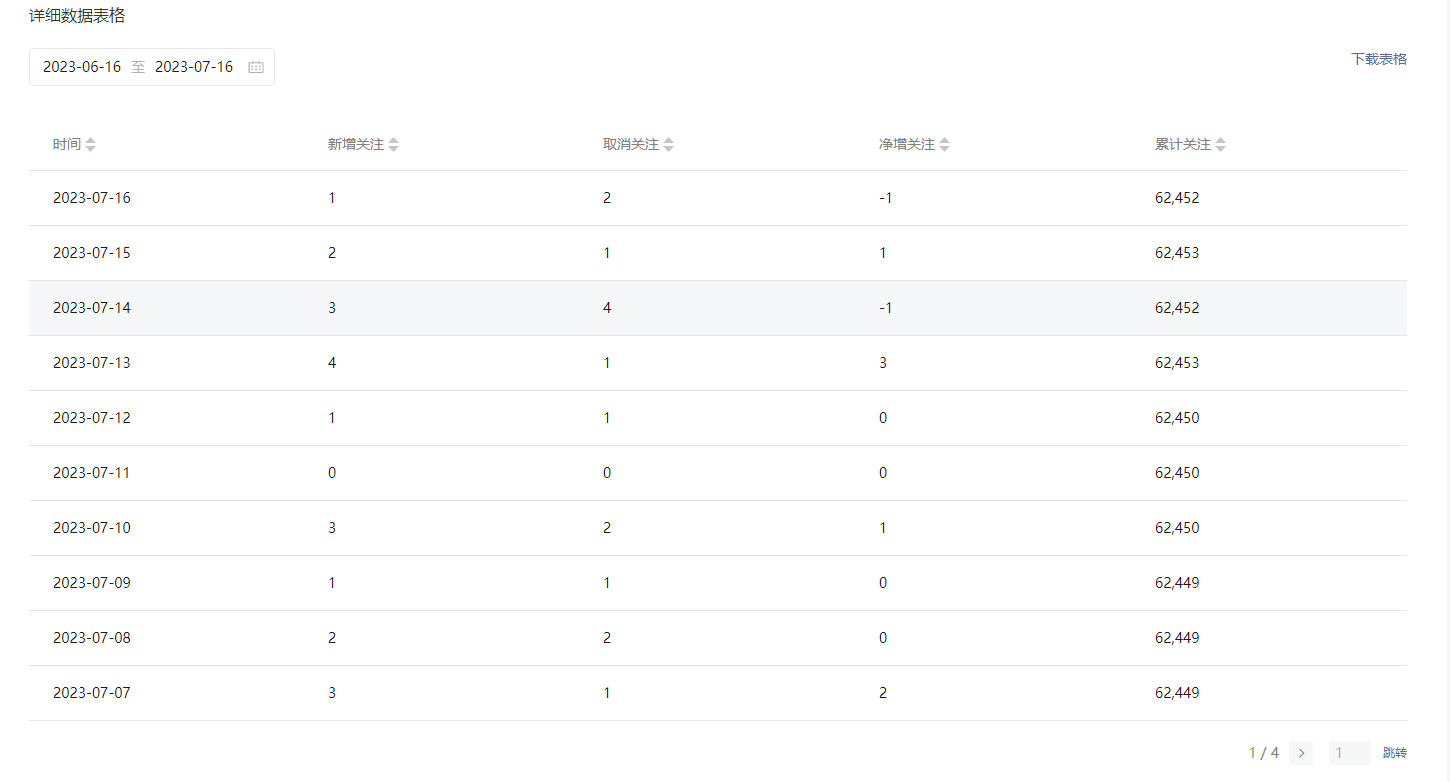This screenshot has width=1450, height=782.
Task: Select the 2023-07-13 date cell
Action: (x=92, y=363)
